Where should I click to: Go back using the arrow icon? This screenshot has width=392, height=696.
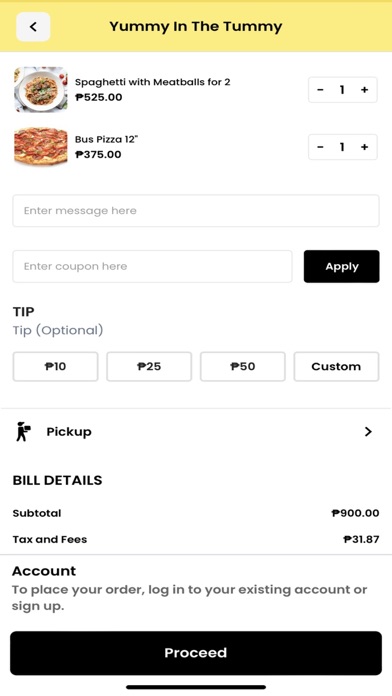tap(33, 27)
